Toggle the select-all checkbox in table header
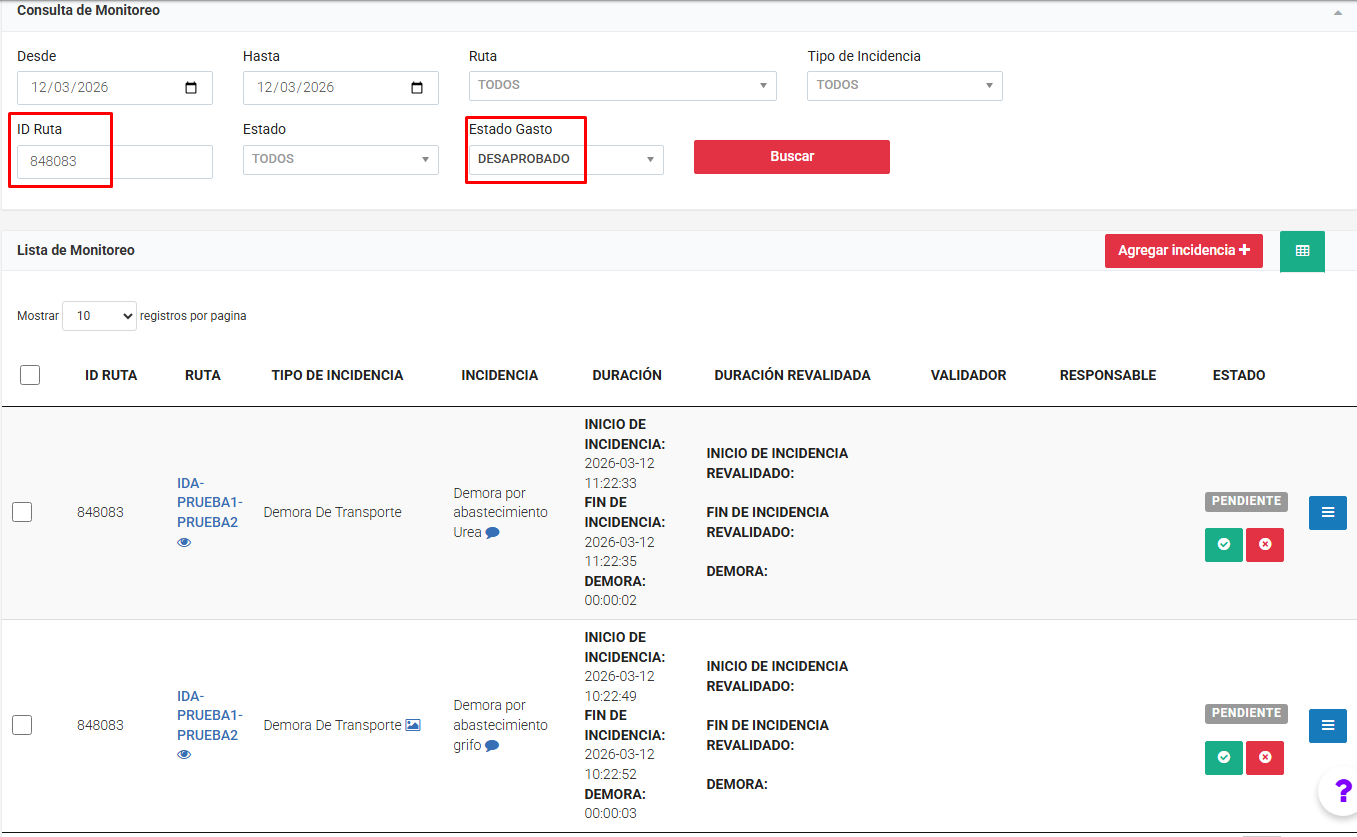The image size is (1357, 837). (30, 375)
